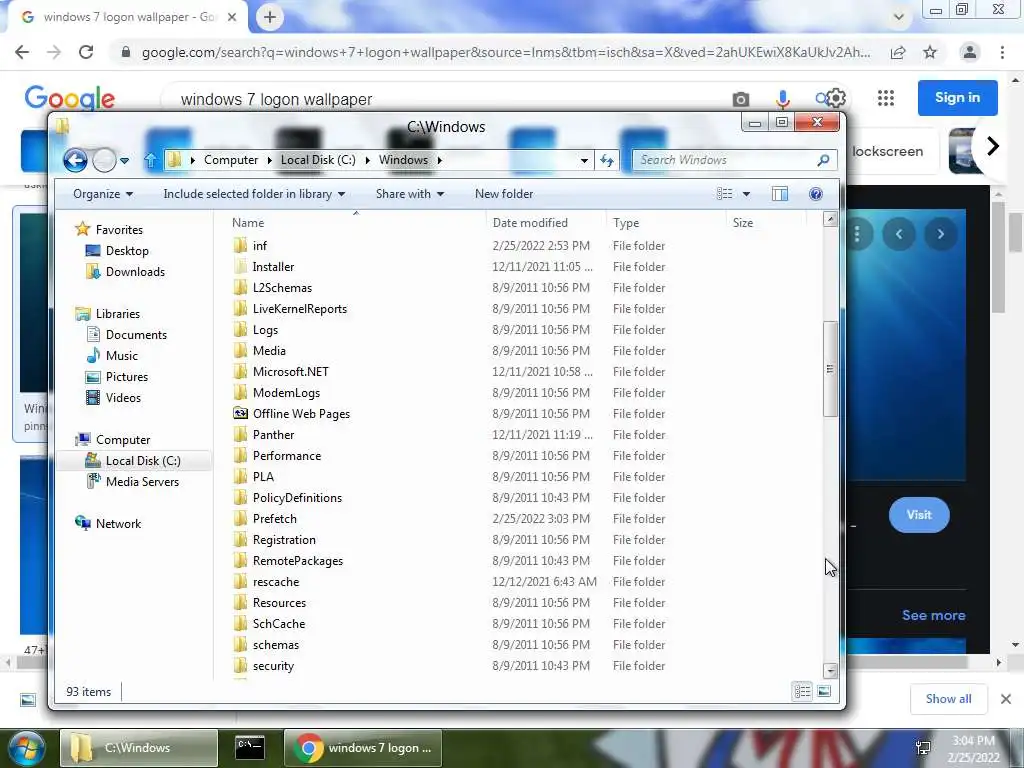Open the address bar history dropdown
This screenshot has height=768, width=1024.
point(584,161)
